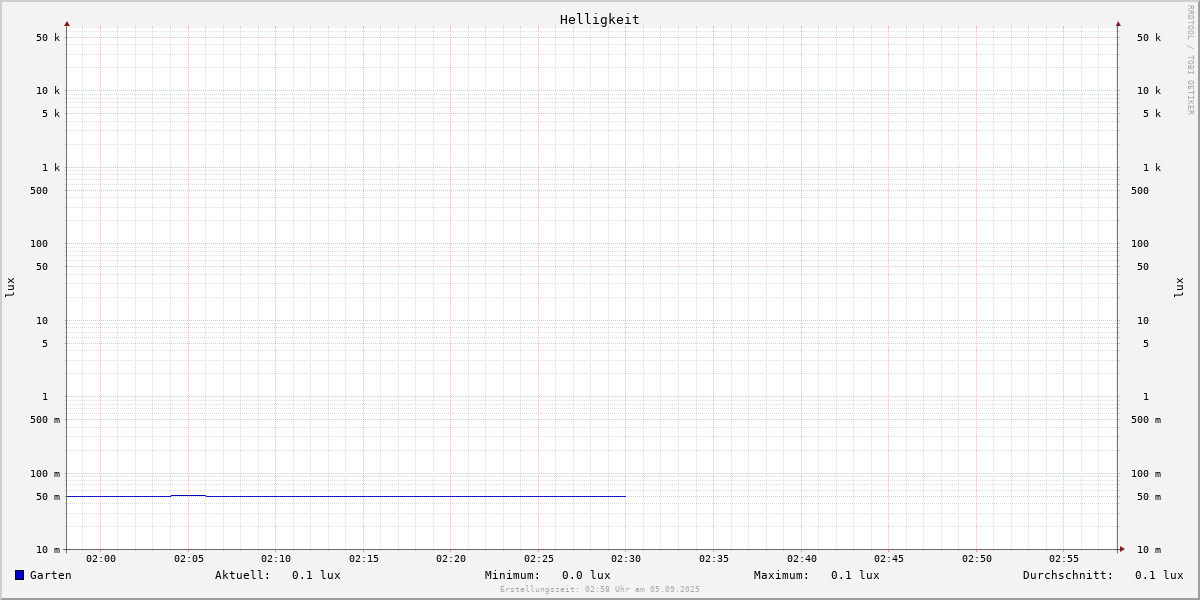Viewport: 1200px width, 600px height.
Task: Click the rotated lux label on left axis
Action: tap(10, 287)
